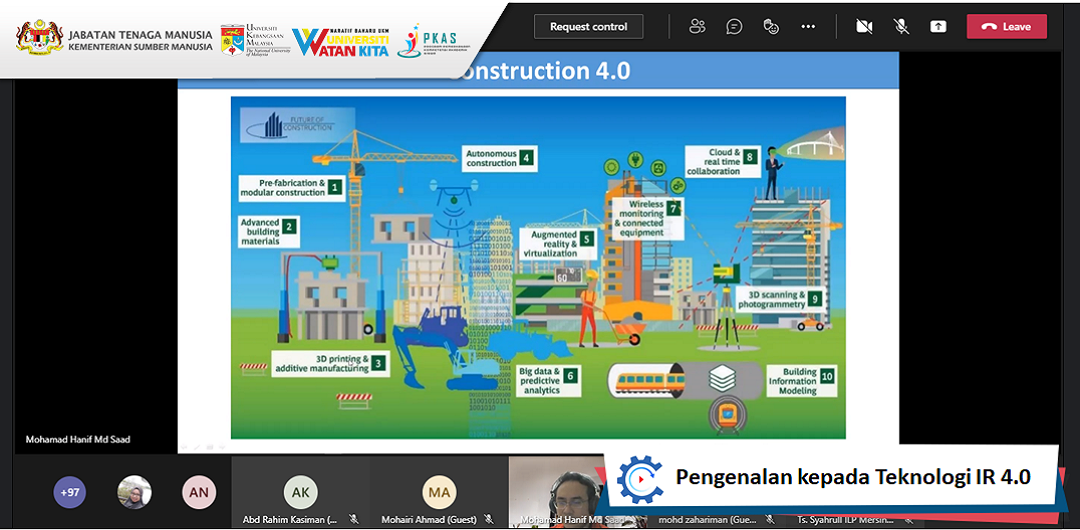Click the gear play icon in banner
The height and width of the screenshot is (530, 1080).
(x=639, y=478)
